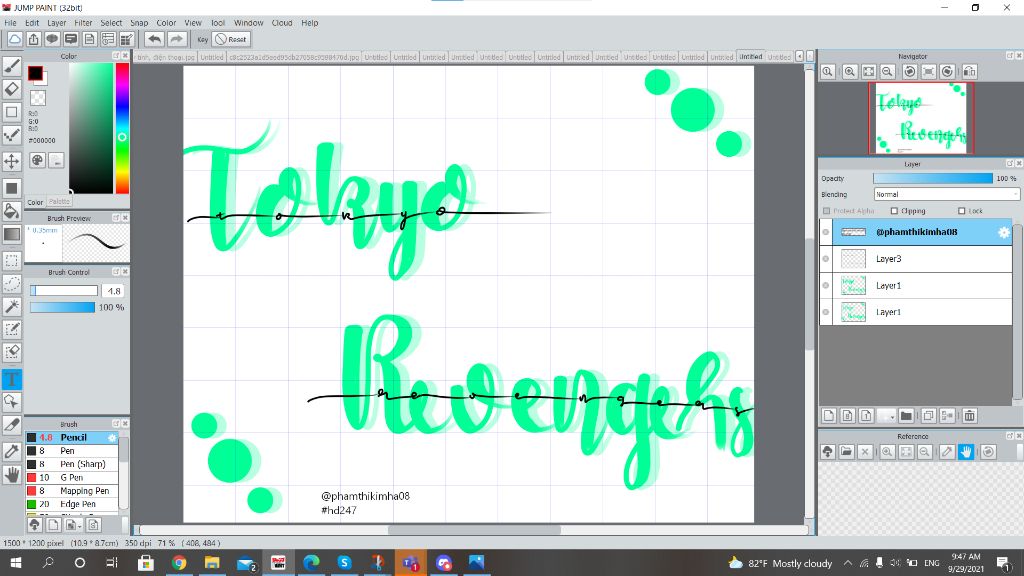
Task: Select the rectangular Select tool
Action: tap(12, 261)
